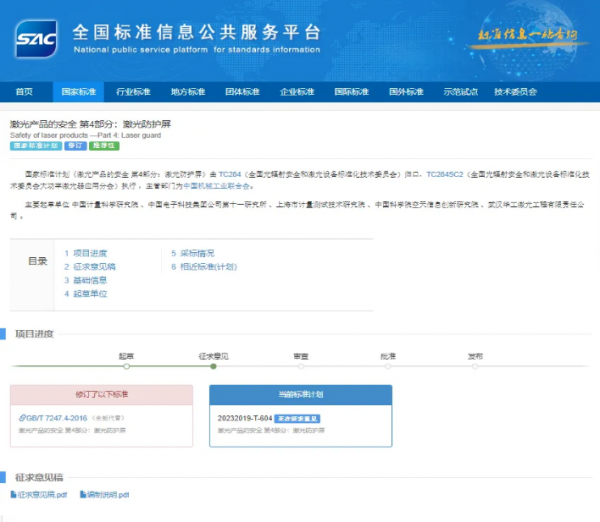
Task: Click the 推荐性 green tag badge
Action: 104,146
